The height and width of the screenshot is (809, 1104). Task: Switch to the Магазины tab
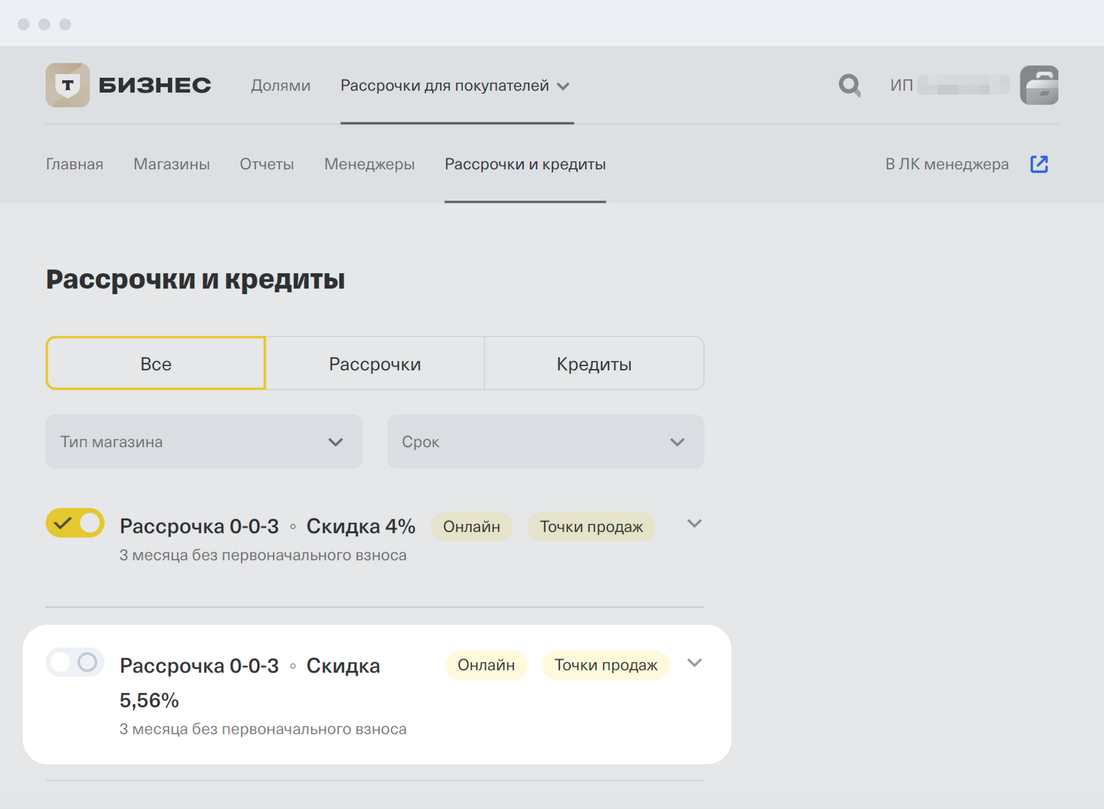tap(172, 164)
